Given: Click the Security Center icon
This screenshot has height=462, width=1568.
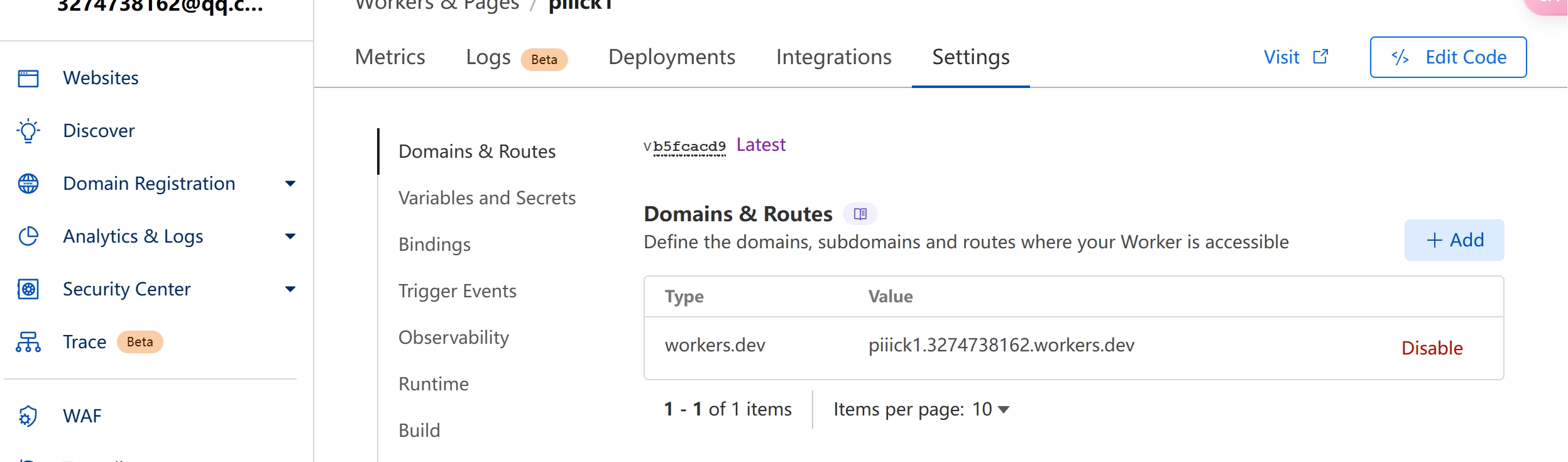Looking at the screenshot, I should pos(28,289).
